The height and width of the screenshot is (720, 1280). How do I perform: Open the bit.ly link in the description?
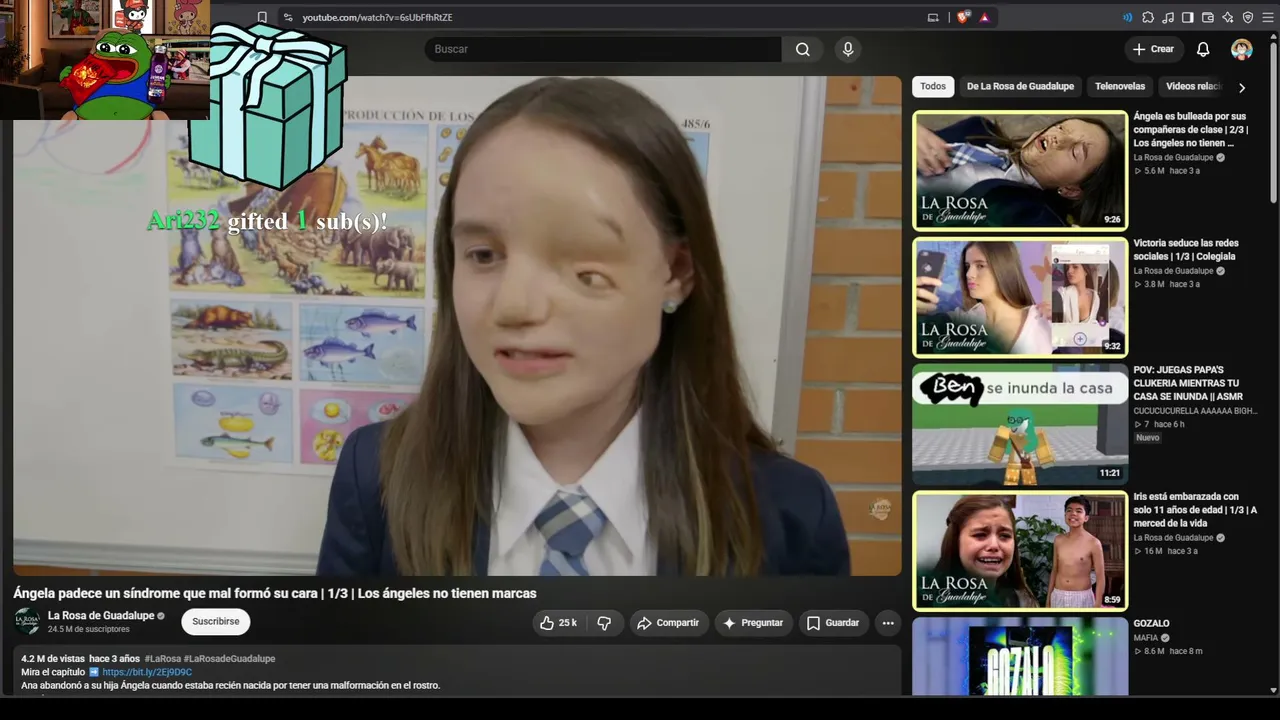click(147, 672)
